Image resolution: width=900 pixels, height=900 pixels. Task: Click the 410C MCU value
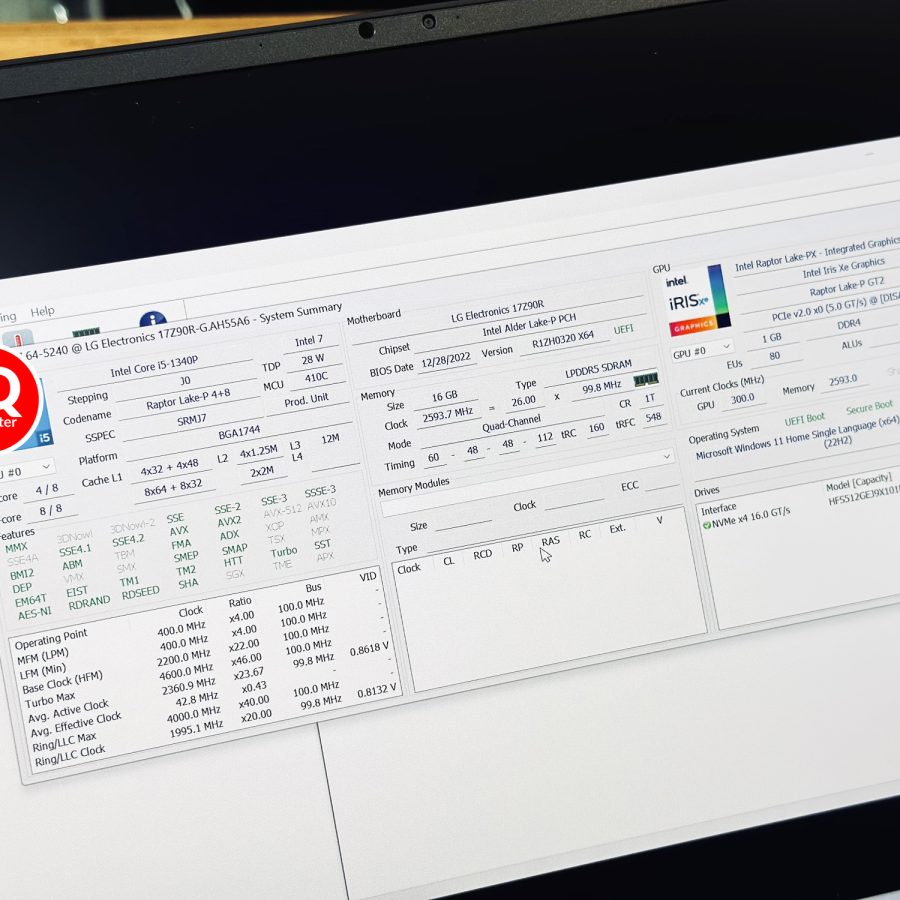coord(316,378)
